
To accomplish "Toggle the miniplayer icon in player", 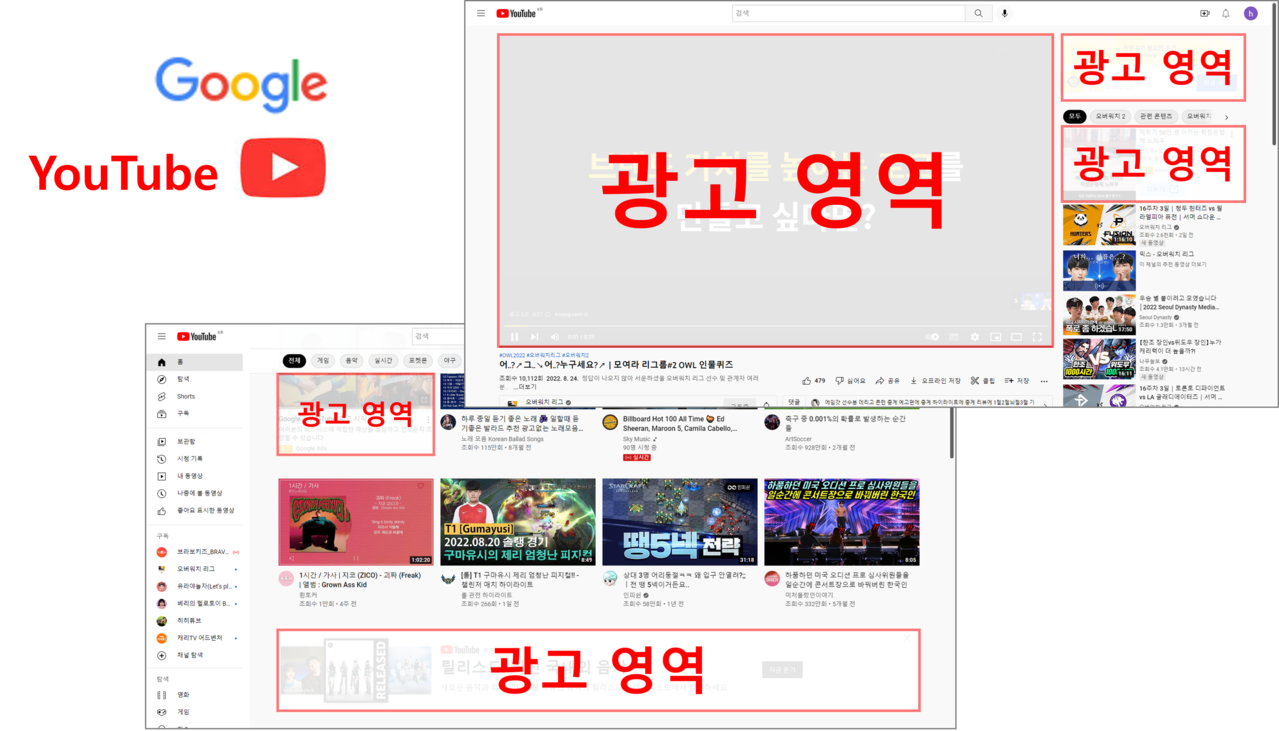I will tap(996, 337).
